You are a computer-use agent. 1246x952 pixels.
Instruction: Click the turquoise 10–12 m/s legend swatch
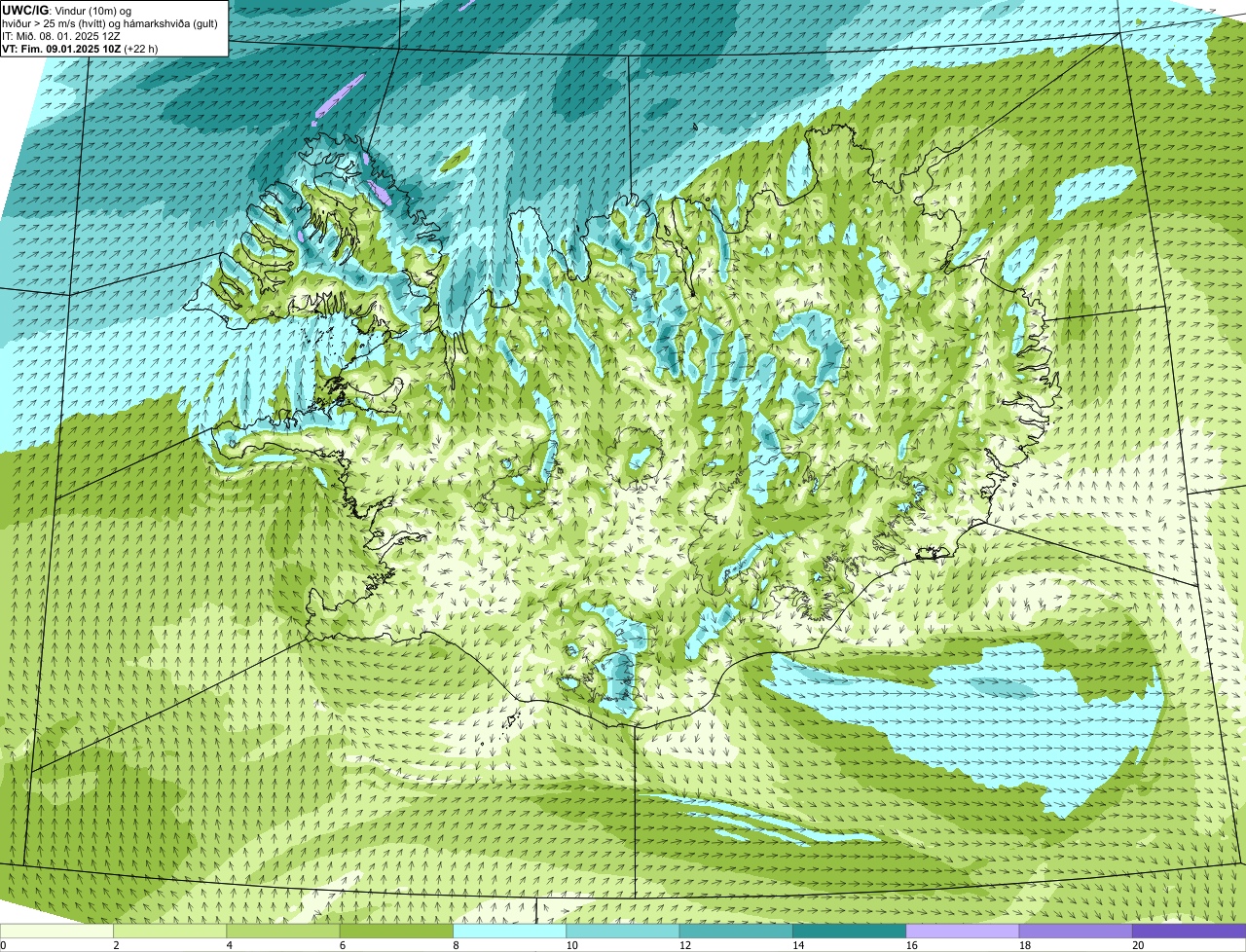[623, 931]
